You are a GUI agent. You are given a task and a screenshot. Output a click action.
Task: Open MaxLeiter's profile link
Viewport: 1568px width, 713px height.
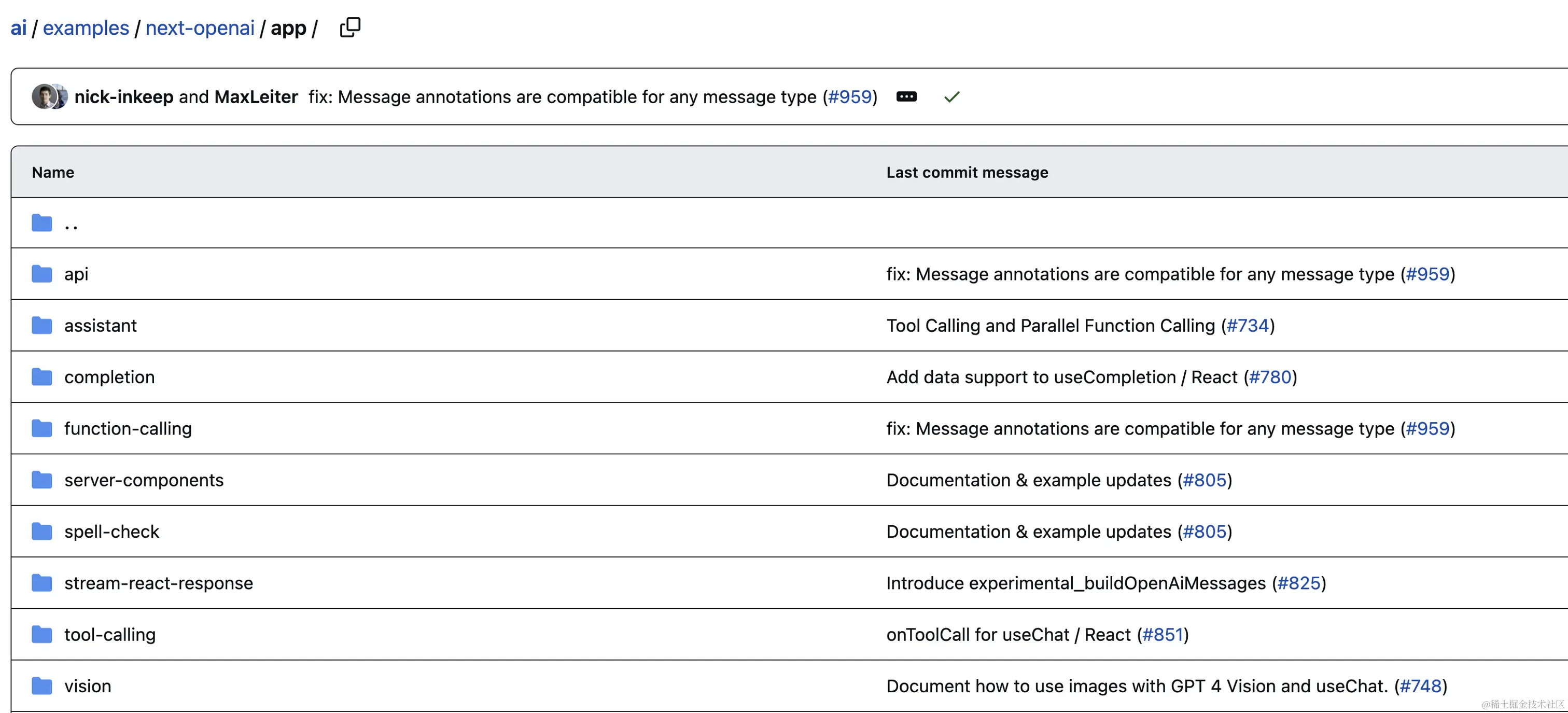click(256, 97)
